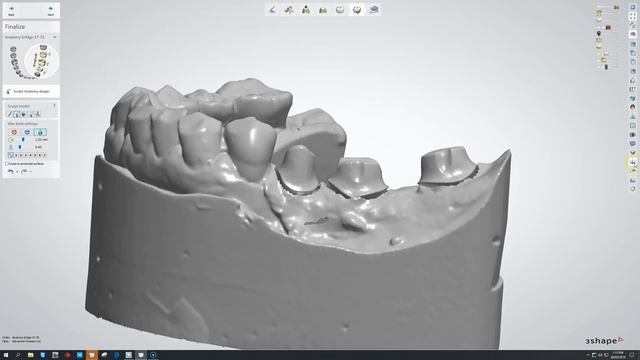Select the third sculpt toolkit tool icon
Screen dimensions: 640x360
click(x=23, y=115)
